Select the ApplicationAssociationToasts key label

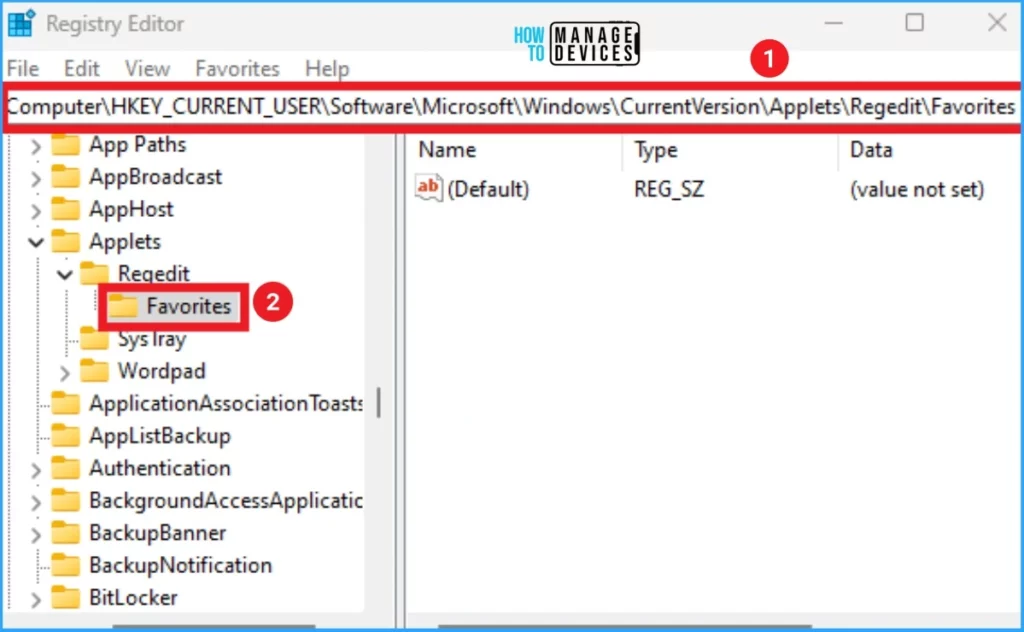(226, 403)
